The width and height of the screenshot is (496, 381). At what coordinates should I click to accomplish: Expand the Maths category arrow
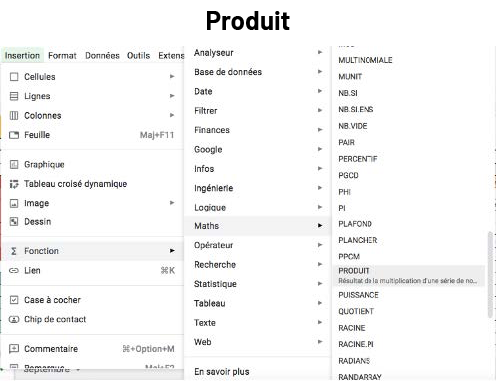(320, 226)
